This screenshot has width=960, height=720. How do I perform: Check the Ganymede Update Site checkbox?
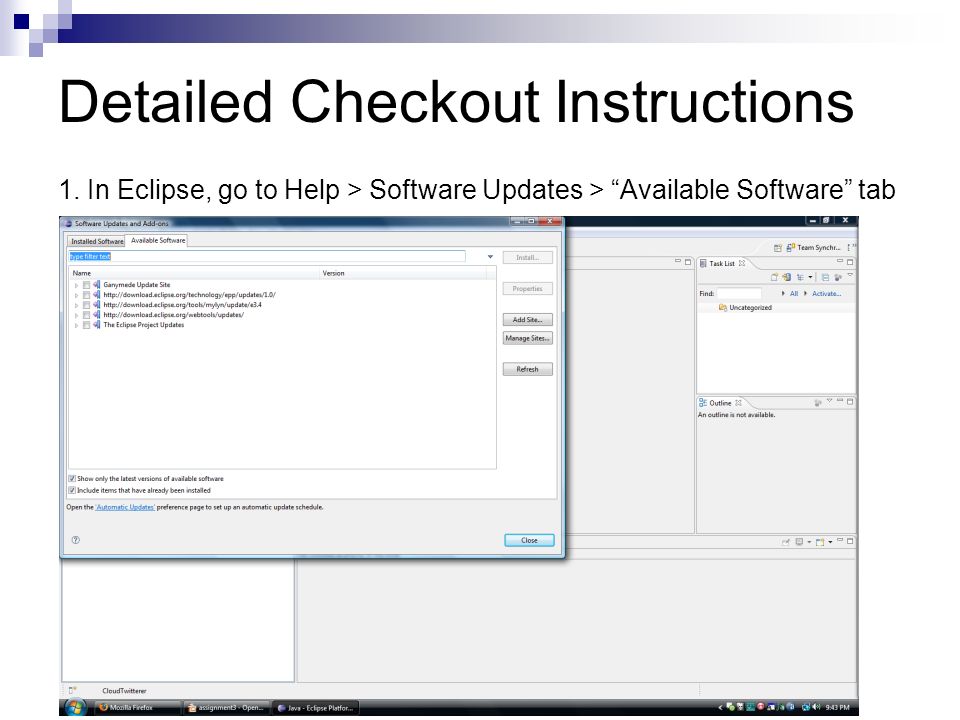86,285
